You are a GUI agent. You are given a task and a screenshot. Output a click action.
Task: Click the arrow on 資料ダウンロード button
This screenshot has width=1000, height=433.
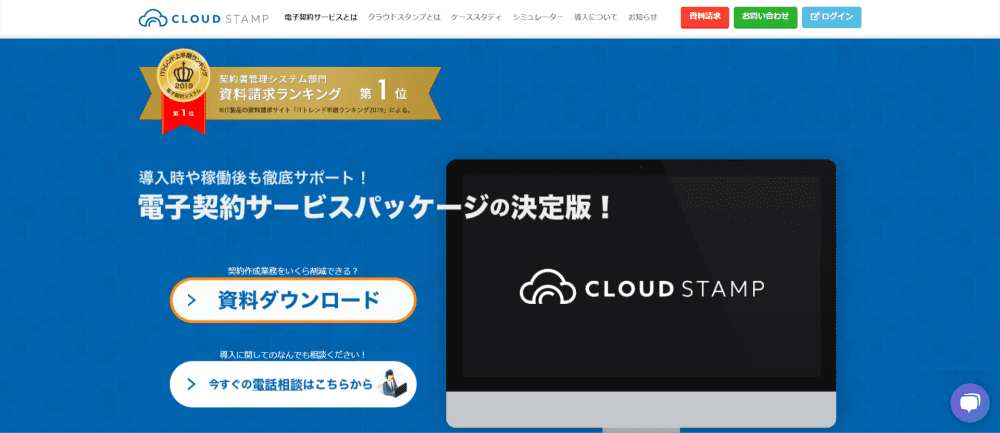192,300
